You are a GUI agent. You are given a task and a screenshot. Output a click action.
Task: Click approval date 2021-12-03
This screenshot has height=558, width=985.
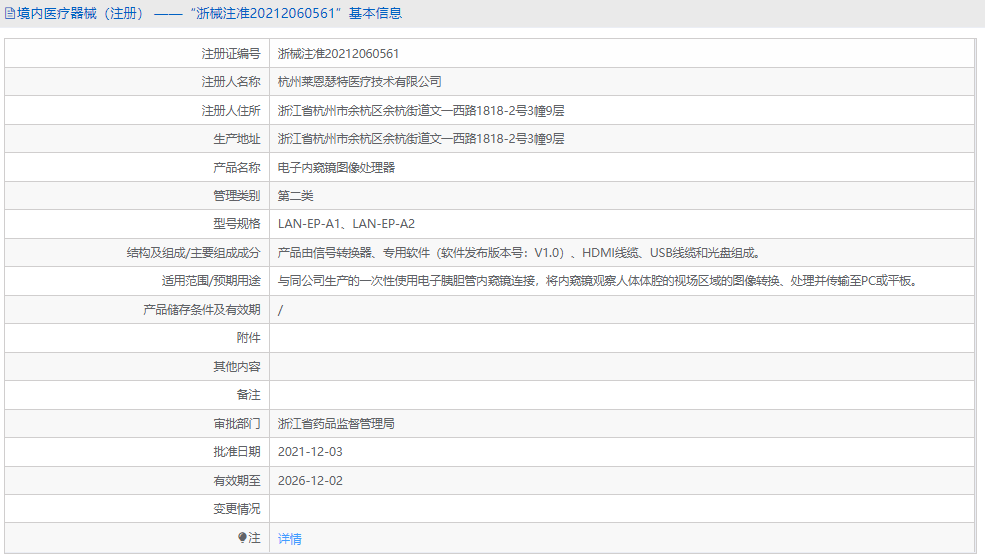coord(310,452)
